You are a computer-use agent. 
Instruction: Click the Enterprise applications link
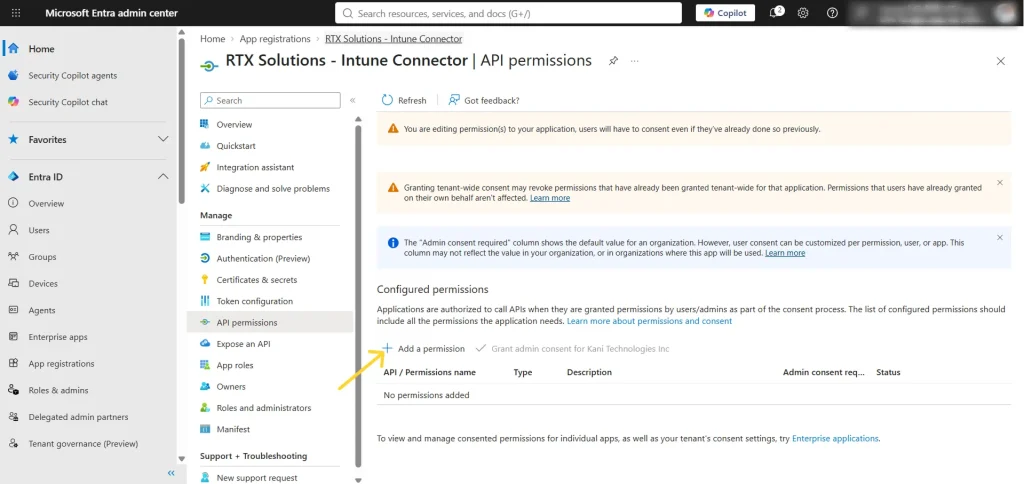[x=835, y=439]
